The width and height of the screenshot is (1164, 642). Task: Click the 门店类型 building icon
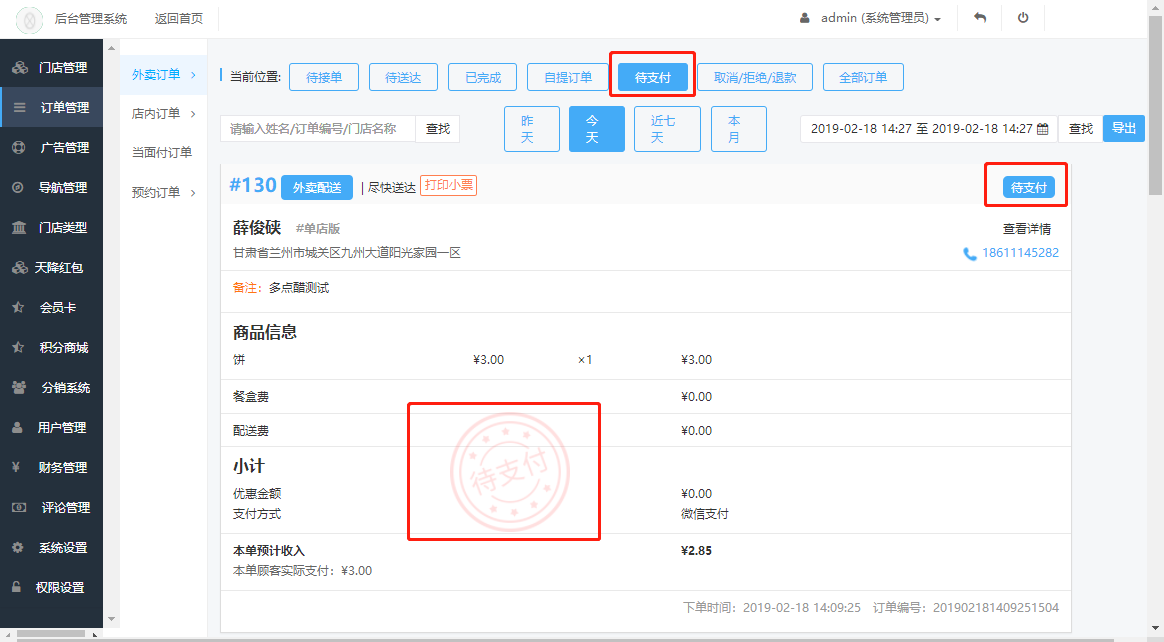[x=19, y=227]
